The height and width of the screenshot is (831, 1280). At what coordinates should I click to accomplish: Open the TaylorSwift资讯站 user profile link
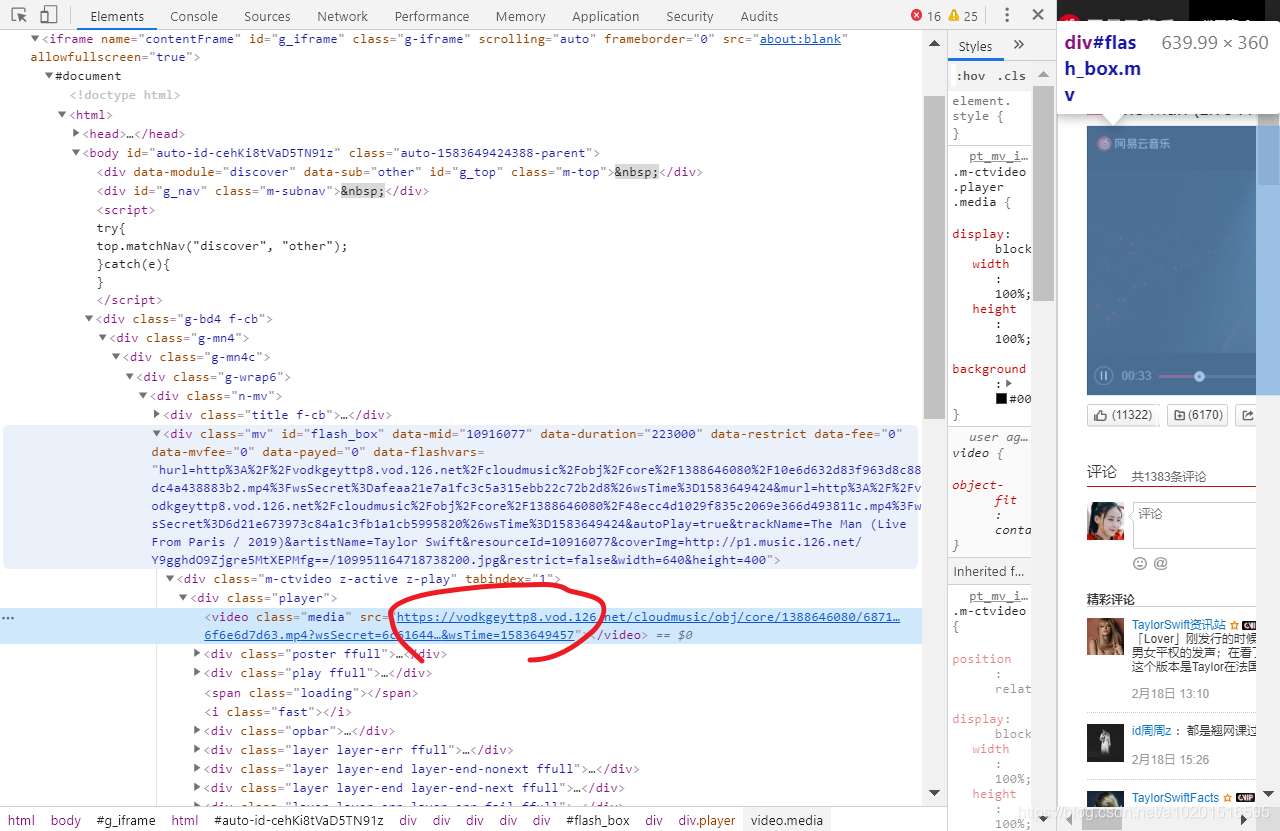pyautogui.click(x=1179, y=625)
